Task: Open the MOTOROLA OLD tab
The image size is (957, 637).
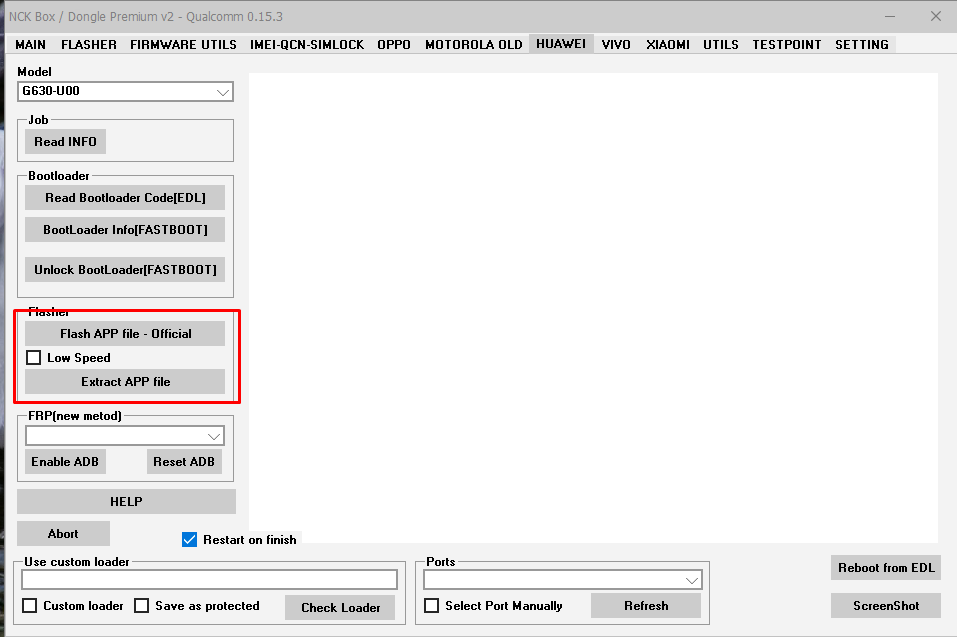Action: pyautogui.click(x=474, y=45)
